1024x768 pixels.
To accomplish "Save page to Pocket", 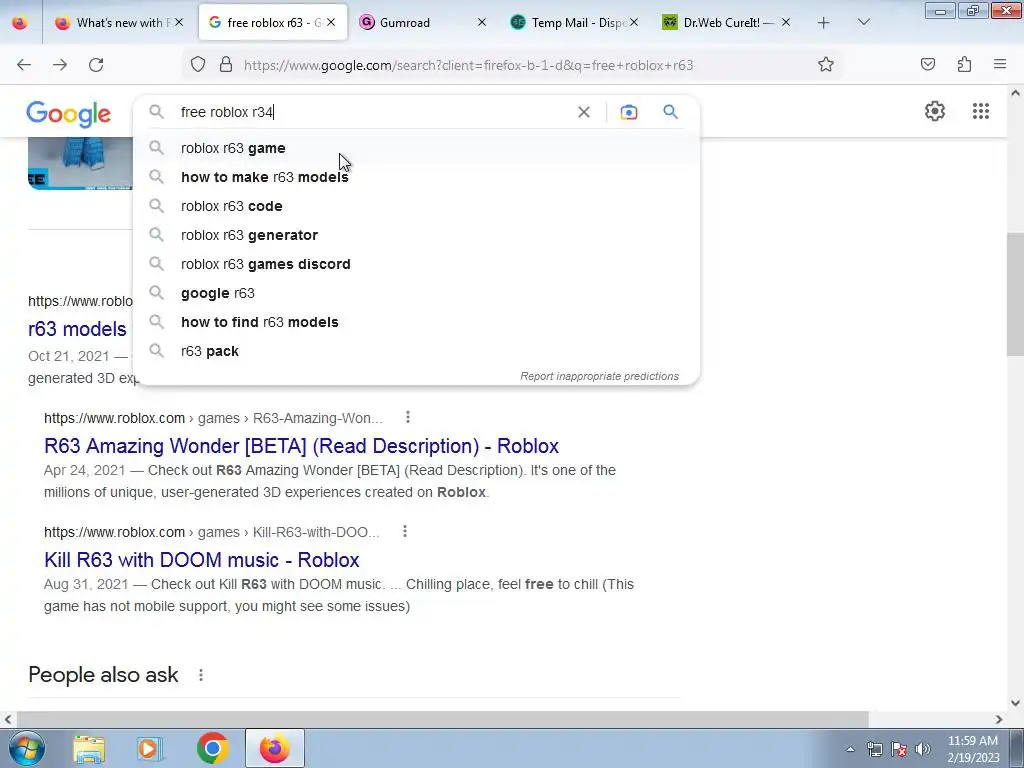I will pyautogui.click(x=927, y=65).
